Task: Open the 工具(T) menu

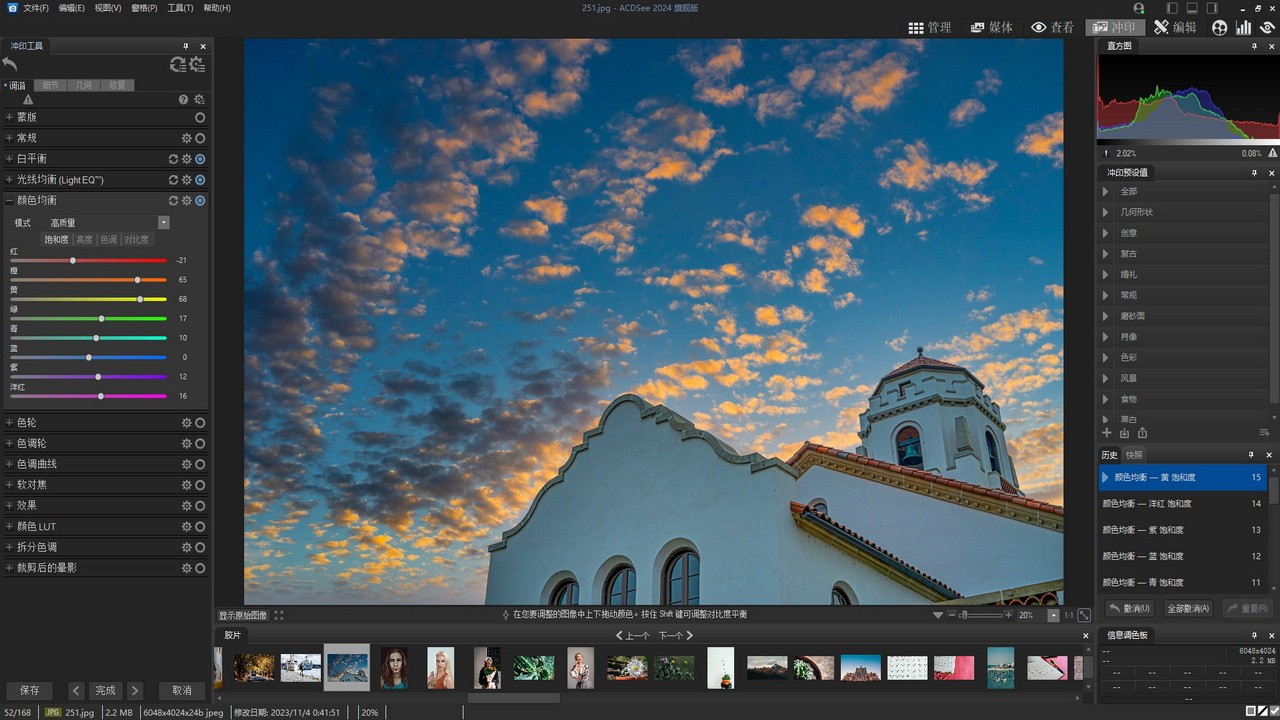Action: tap(180, 8)
